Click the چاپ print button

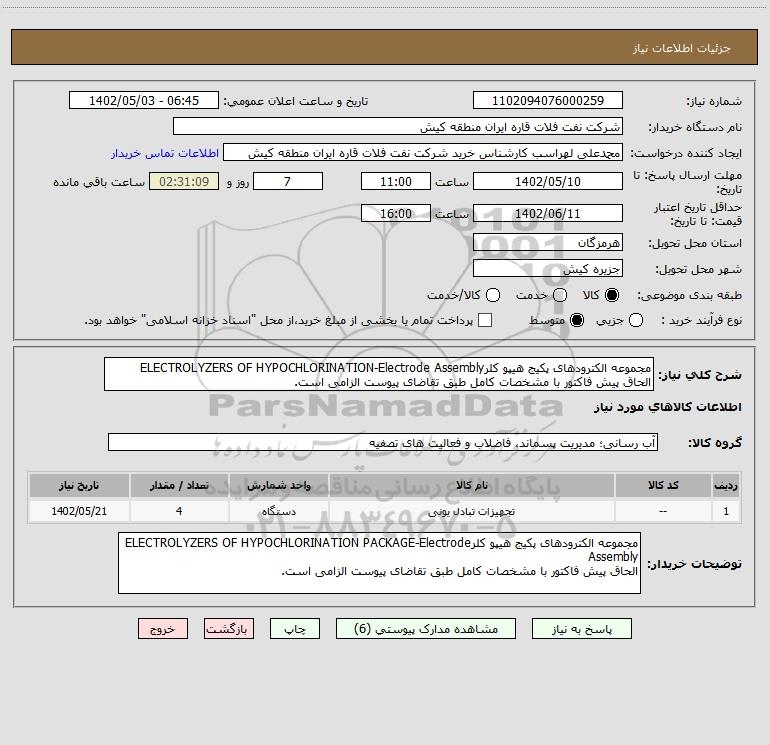tap(295, 629)
